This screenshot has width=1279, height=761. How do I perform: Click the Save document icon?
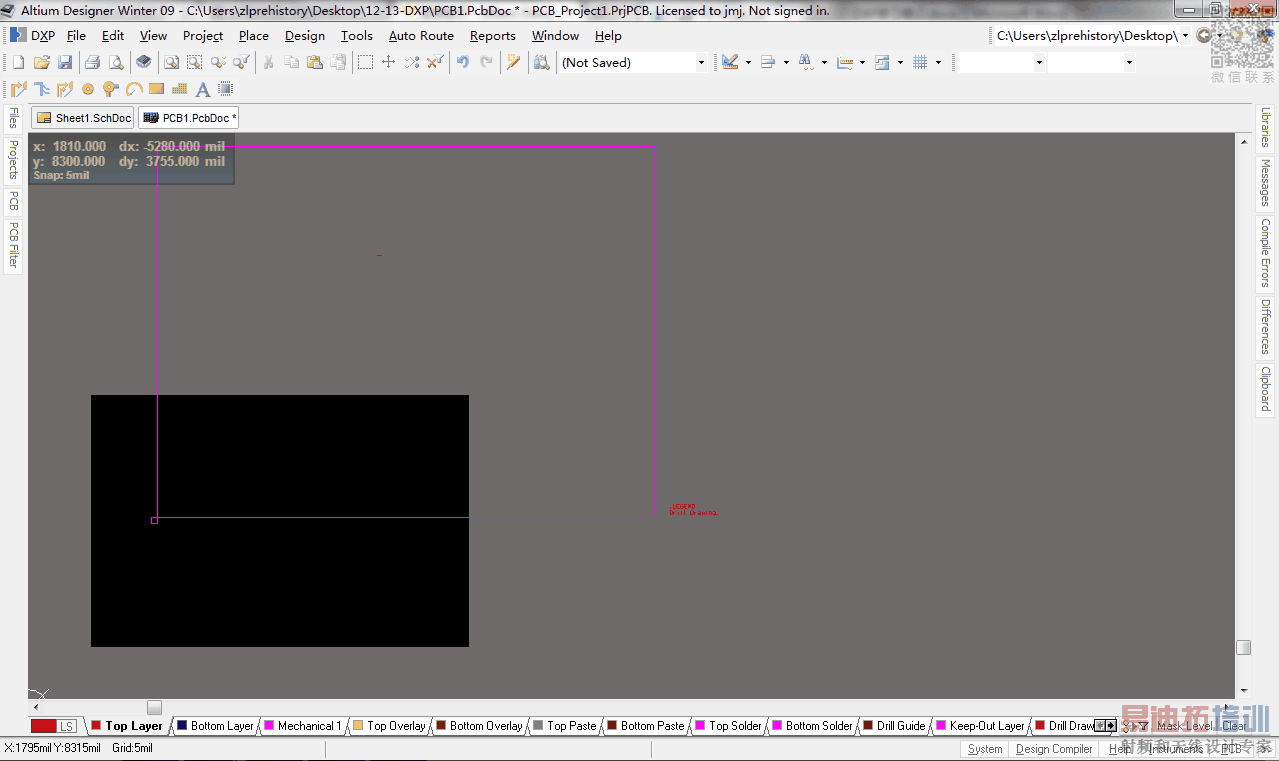(65, 62)
